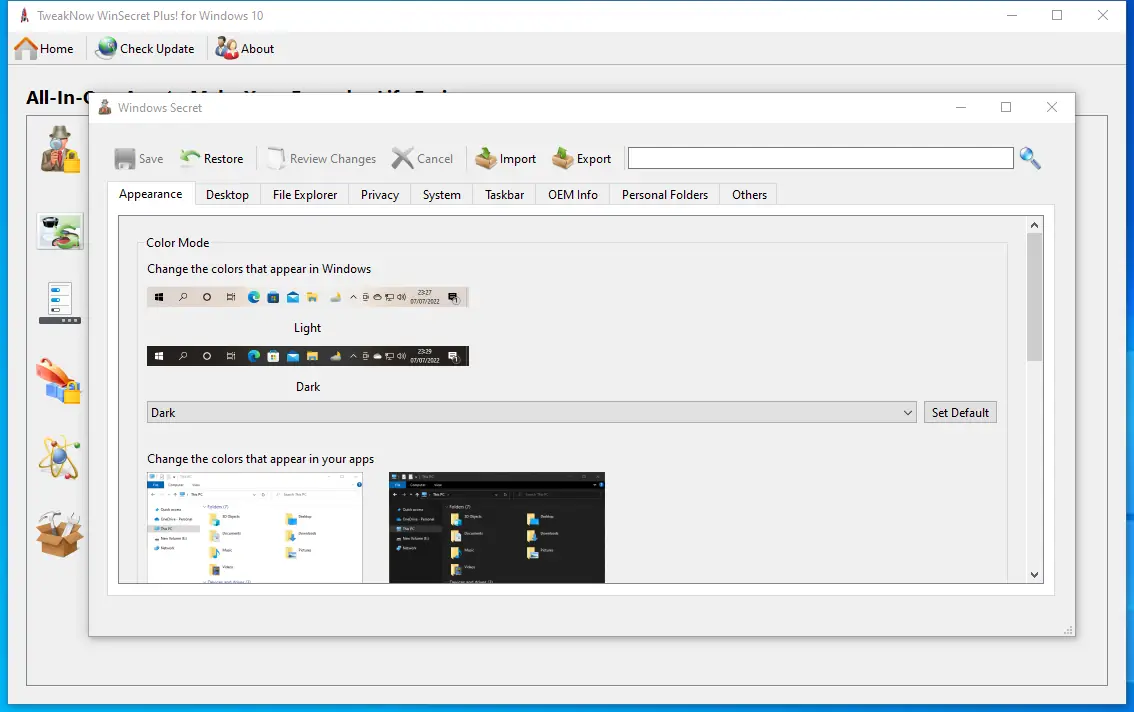Maximize the Windows Secret dialog
This screenshot has height=712, width=1134.
(x=1006, y=107)
